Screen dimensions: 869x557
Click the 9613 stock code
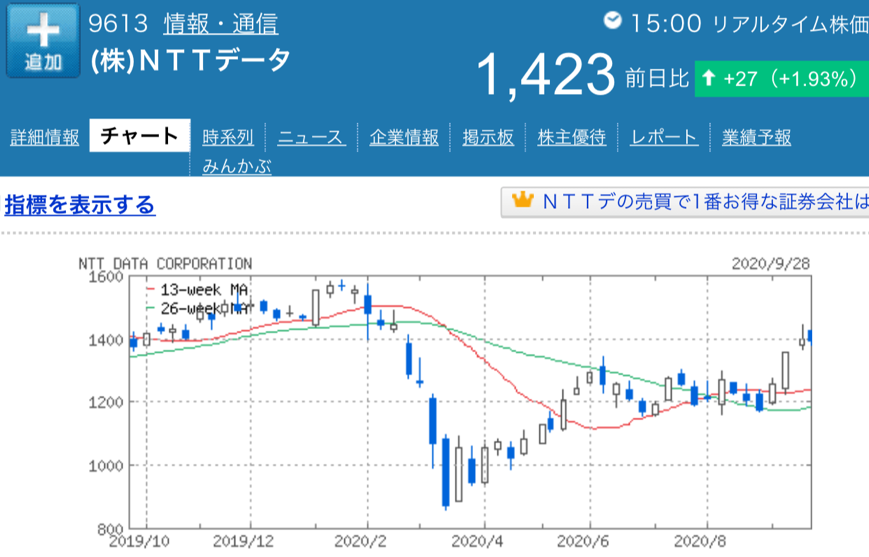point(118,23)
